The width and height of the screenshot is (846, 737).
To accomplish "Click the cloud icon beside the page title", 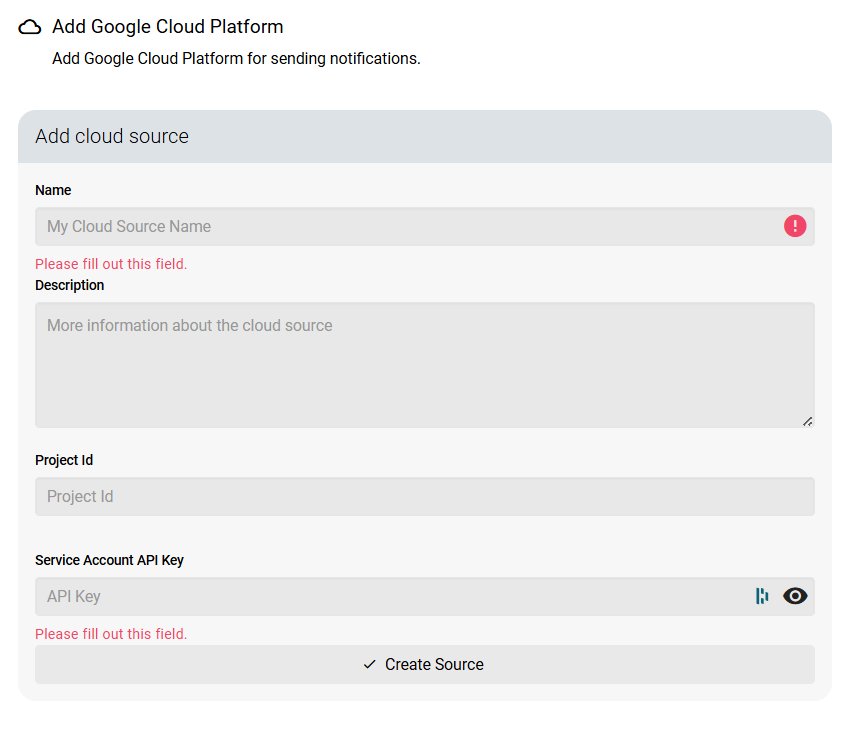I will coord(30,28).
